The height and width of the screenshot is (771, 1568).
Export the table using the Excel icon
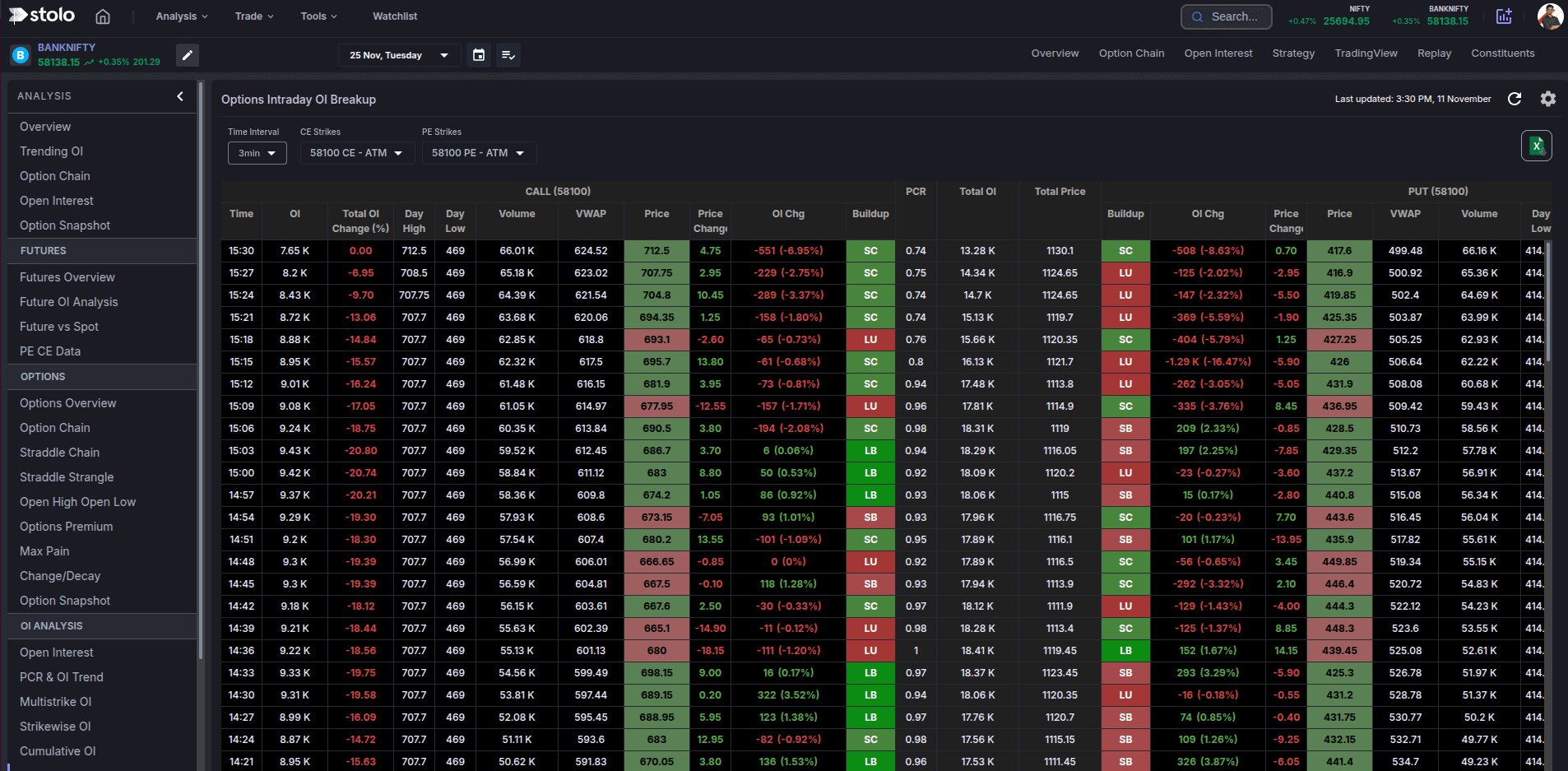[x=1535, y=146]
